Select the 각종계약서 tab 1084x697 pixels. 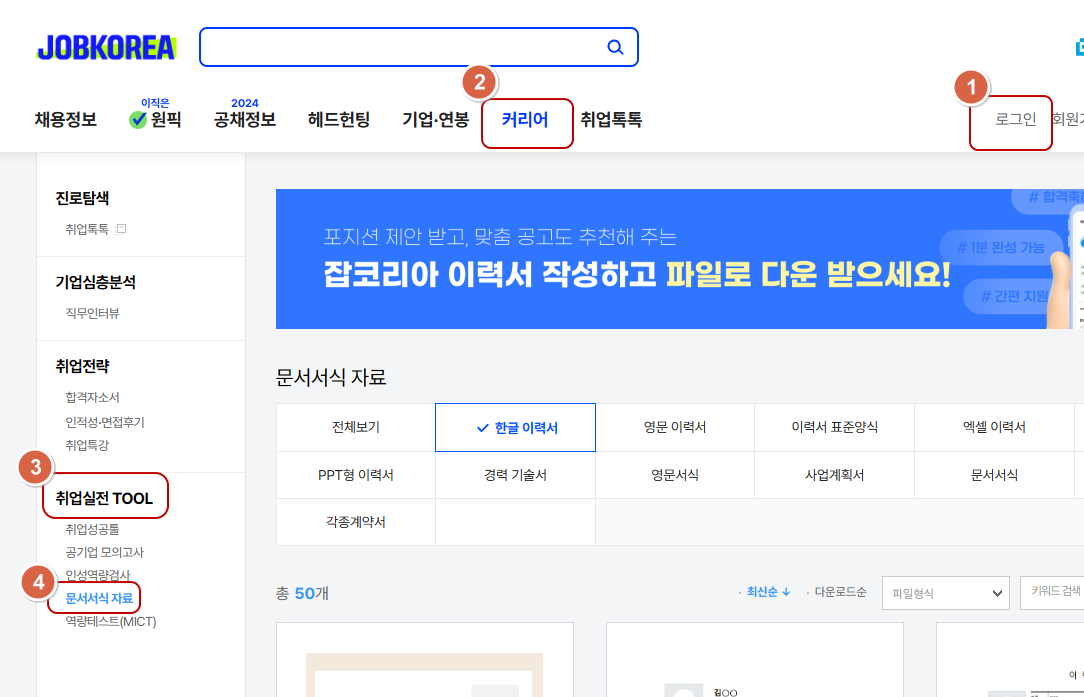(355, 522)
